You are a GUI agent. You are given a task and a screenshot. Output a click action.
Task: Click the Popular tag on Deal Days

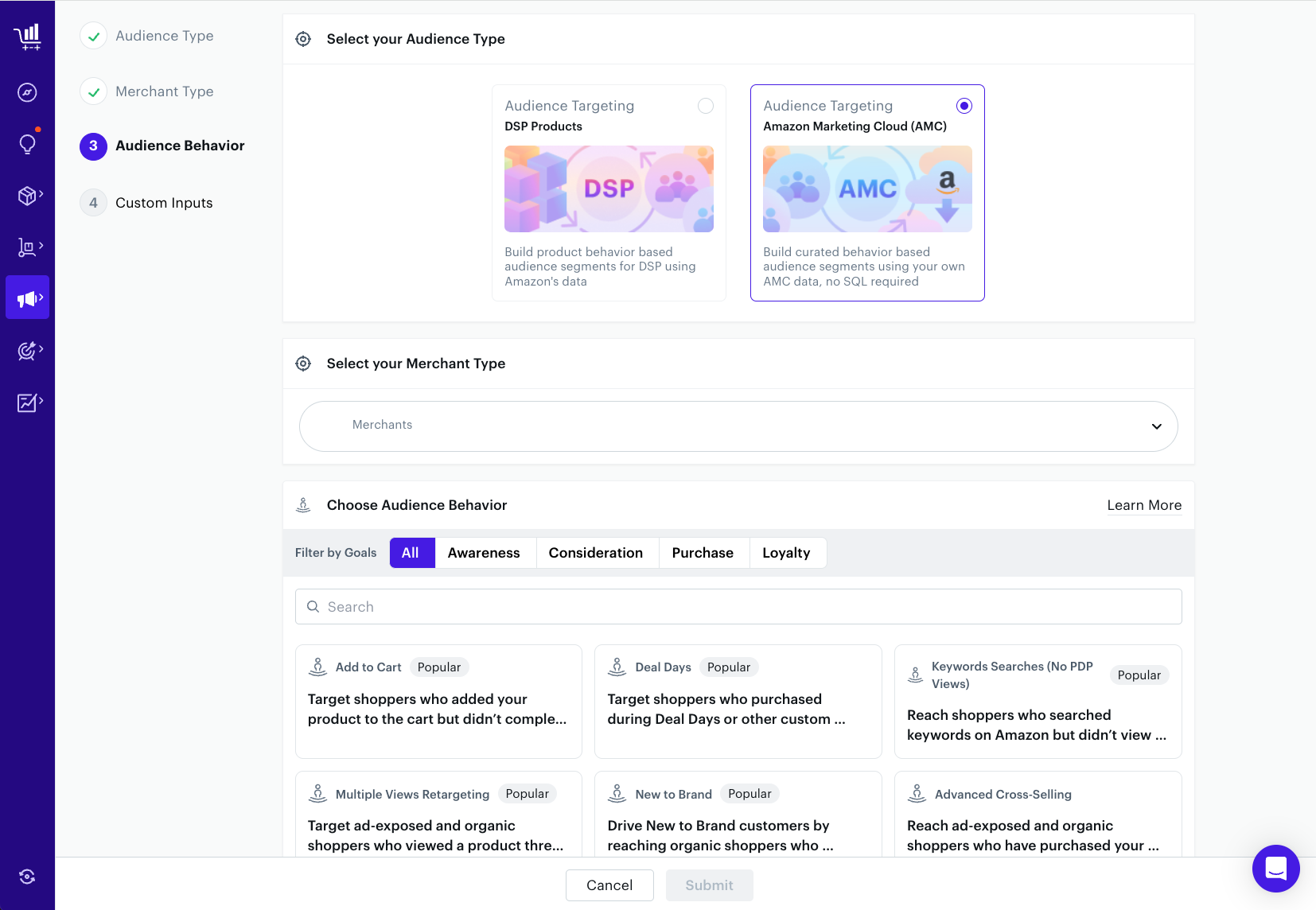tap(729, 667)
